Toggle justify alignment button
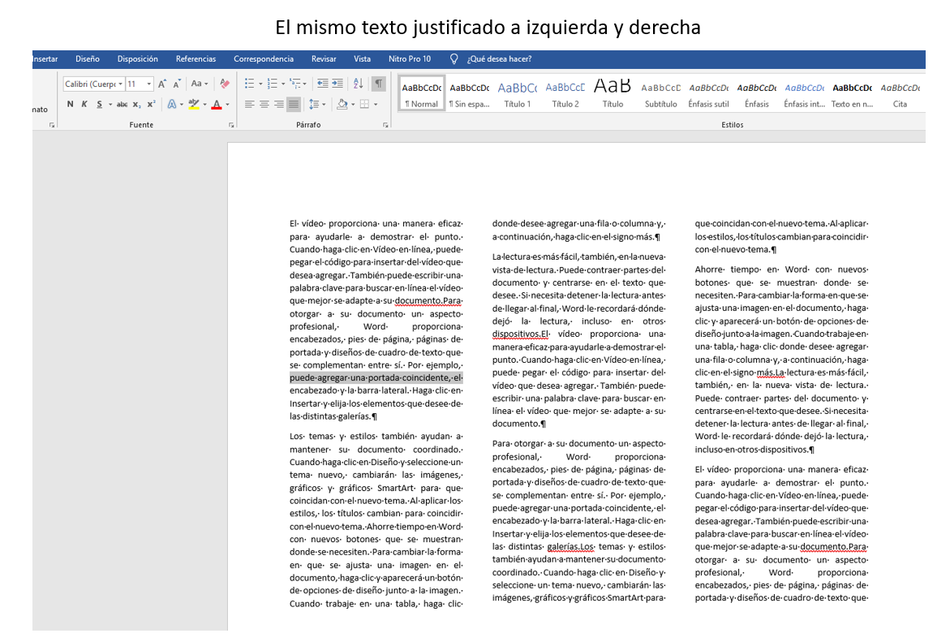The width and height of the screenshot is (950, 642). click(293, 104)
